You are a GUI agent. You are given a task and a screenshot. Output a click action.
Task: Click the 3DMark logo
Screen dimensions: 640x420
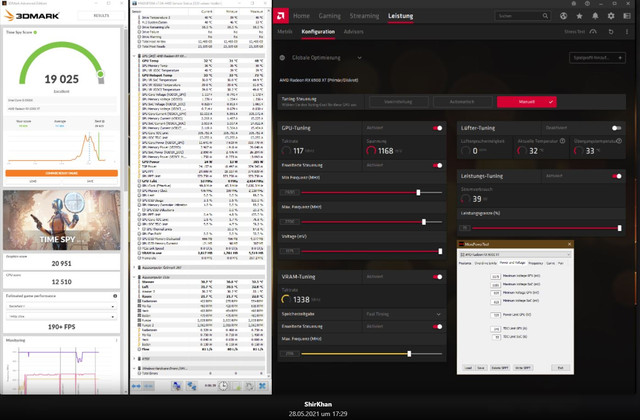point(31,16)
